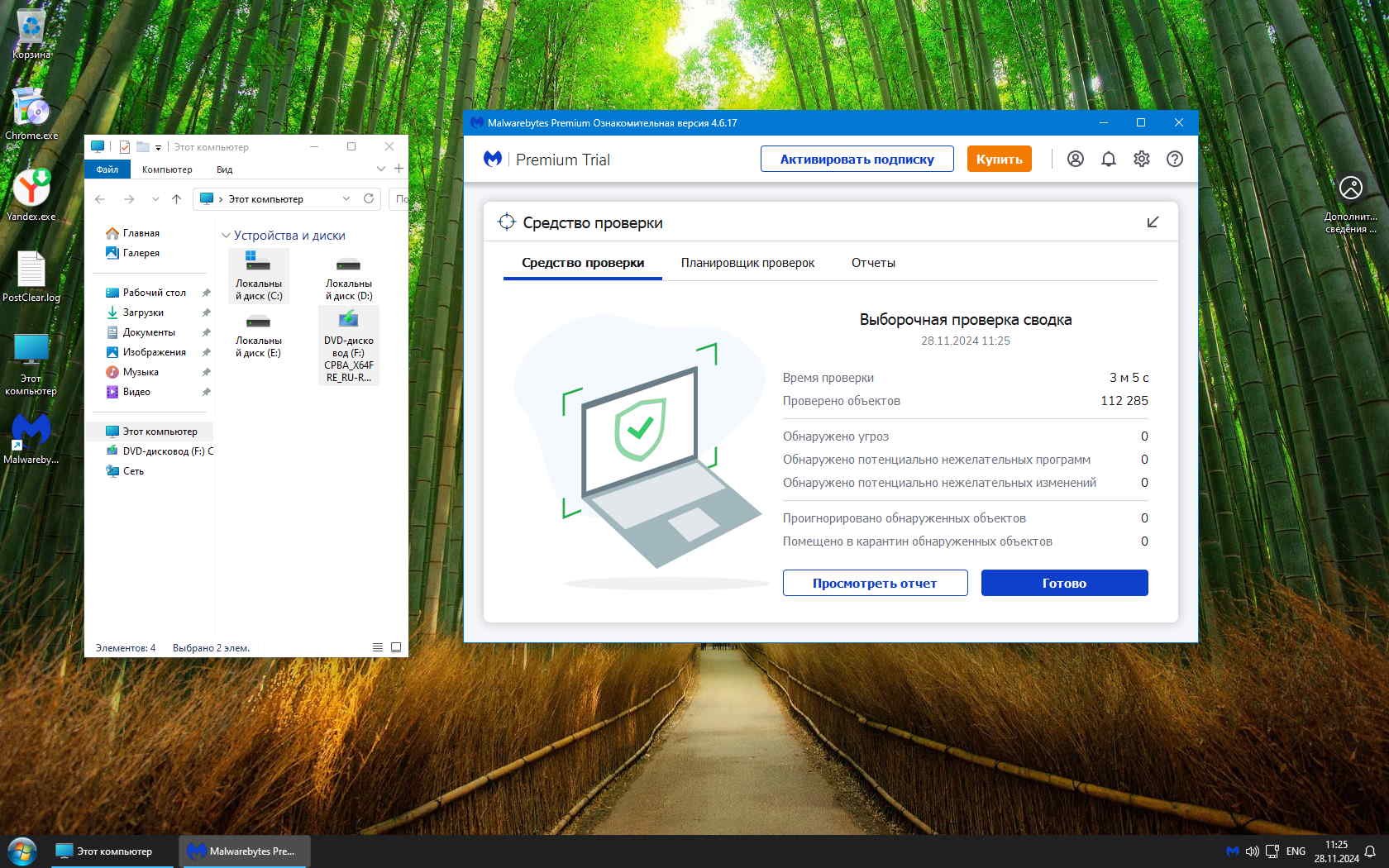Open the notifications bell in Malwarebytes
This screenshot has height=868, width=1389.
point(1108,159)
